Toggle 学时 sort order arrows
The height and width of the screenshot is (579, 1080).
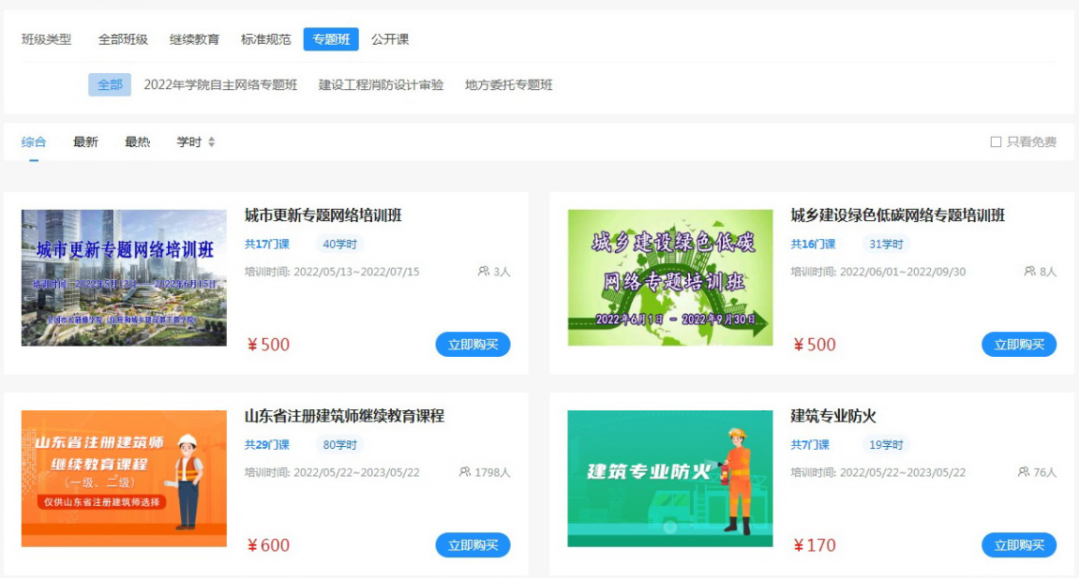click(x=210, y=141)
